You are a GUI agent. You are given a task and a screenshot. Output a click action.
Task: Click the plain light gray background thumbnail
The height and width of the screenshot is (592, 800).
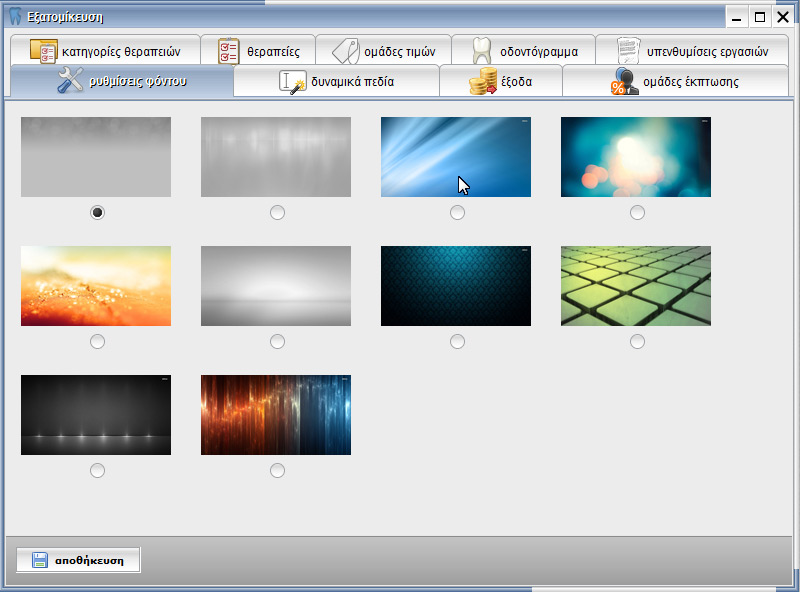point(96,157)
